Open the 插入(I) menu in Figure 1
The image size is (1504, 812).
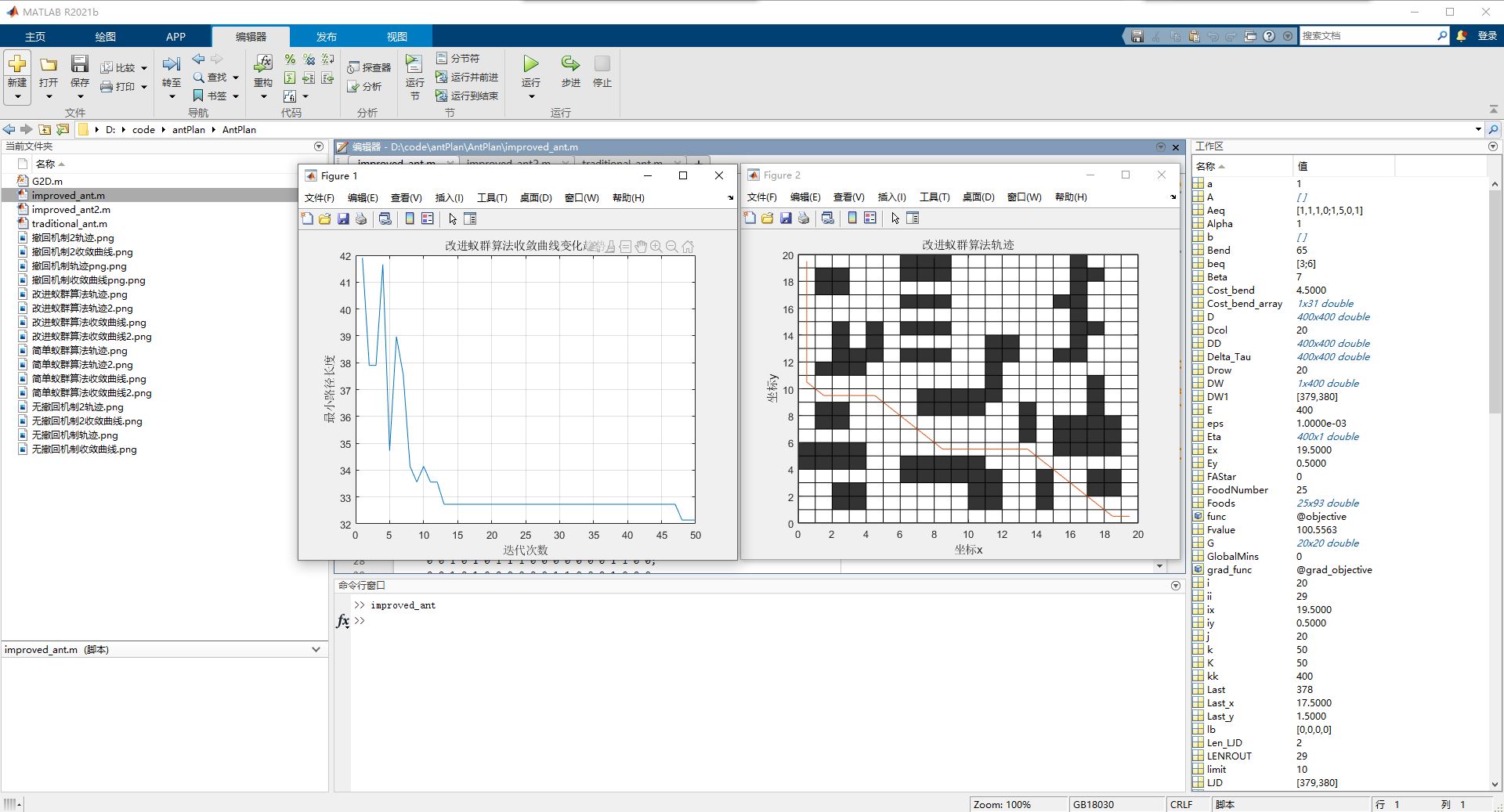[x=449, y=198]
